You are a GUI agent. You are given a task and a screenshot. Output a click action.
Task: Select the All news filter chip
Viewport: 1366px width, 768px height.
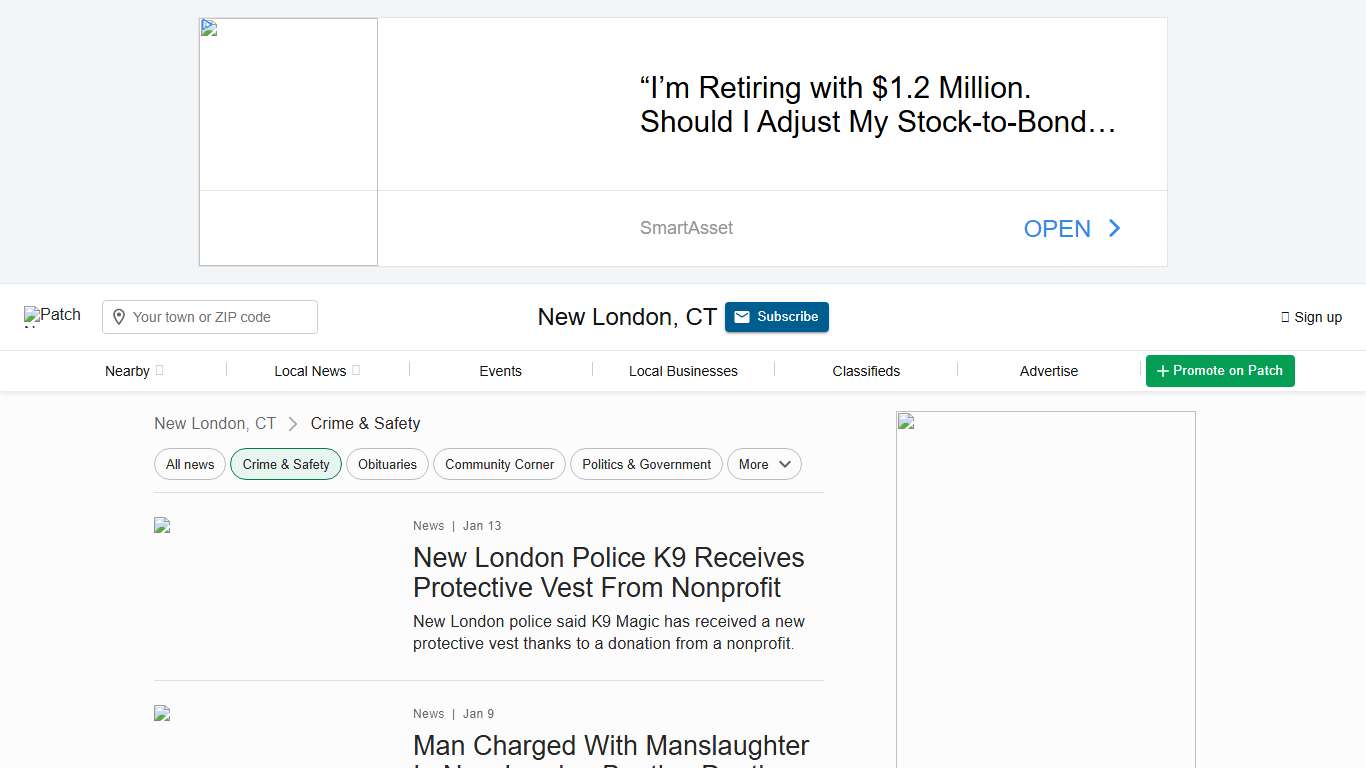click(190, 464)
